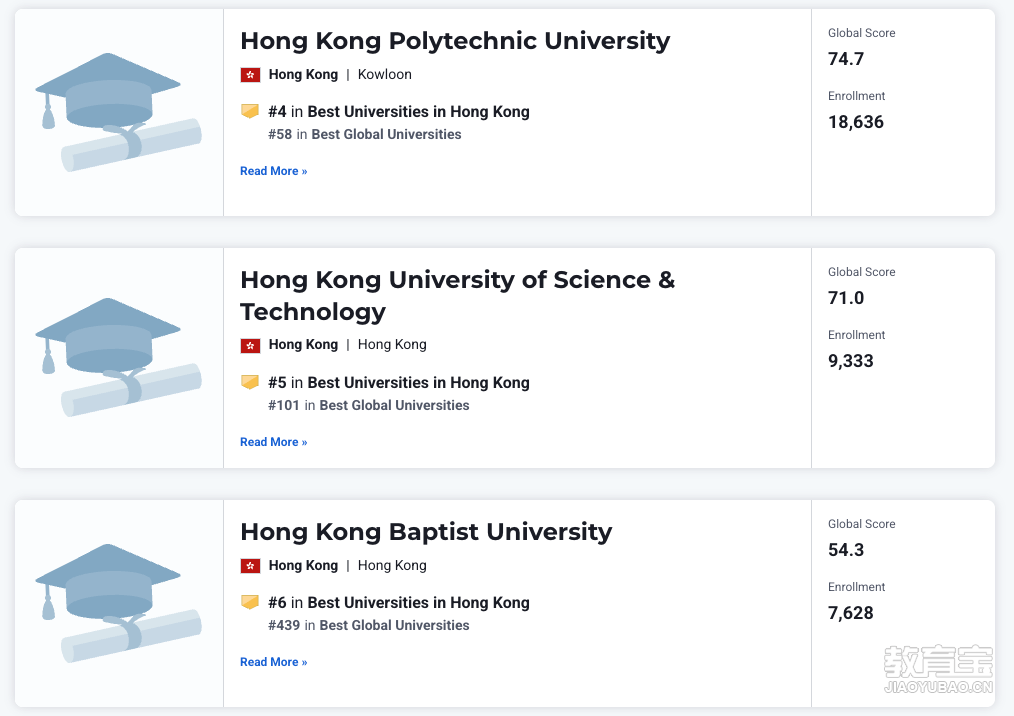Click the Hong Kong Baptist University graduation cap image
Viewport: 1014px width, 716px height.
tap(118, 603)
